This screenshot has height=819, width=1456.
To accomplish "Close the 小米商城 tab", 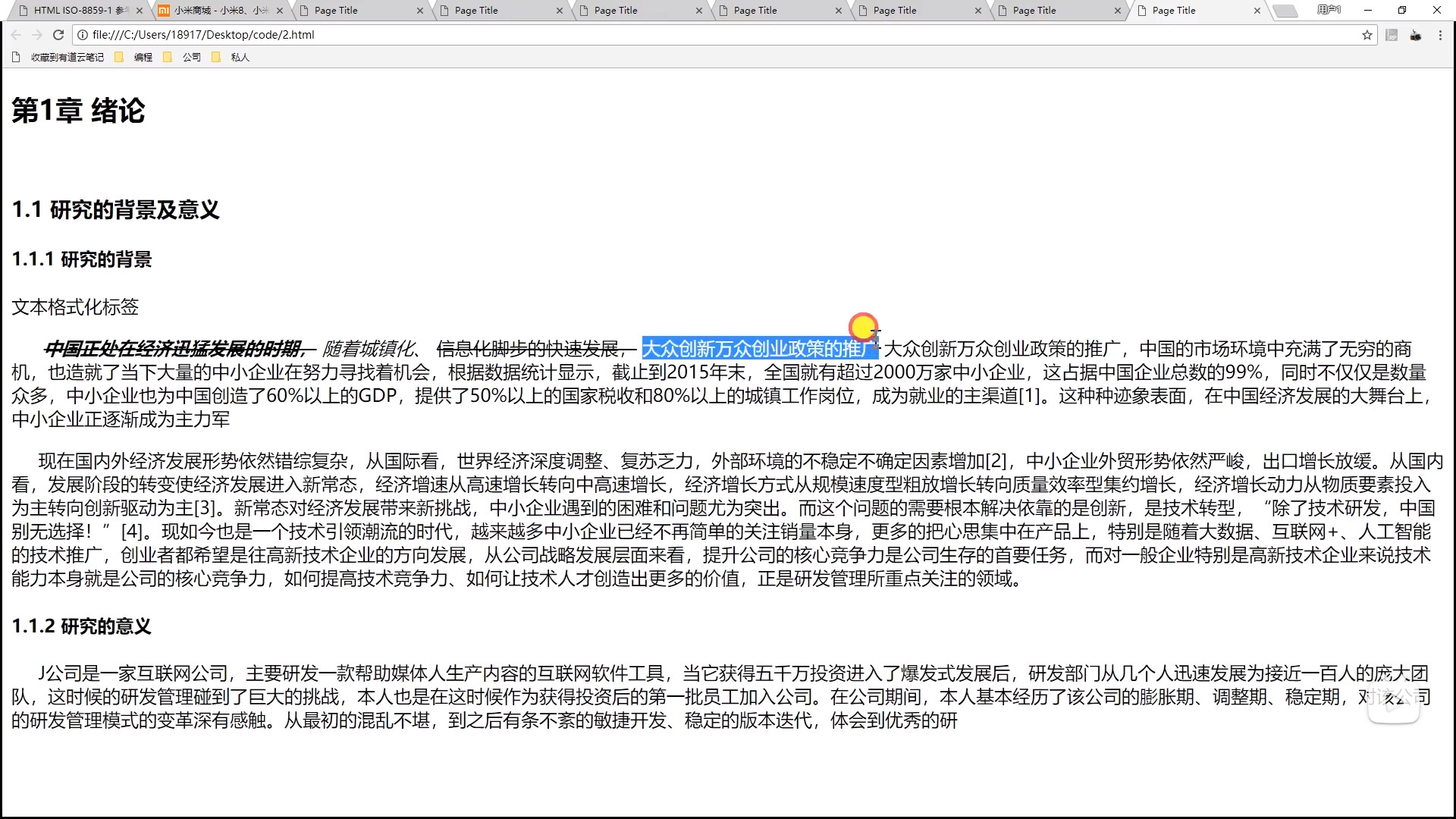I will tap(281, 11).
